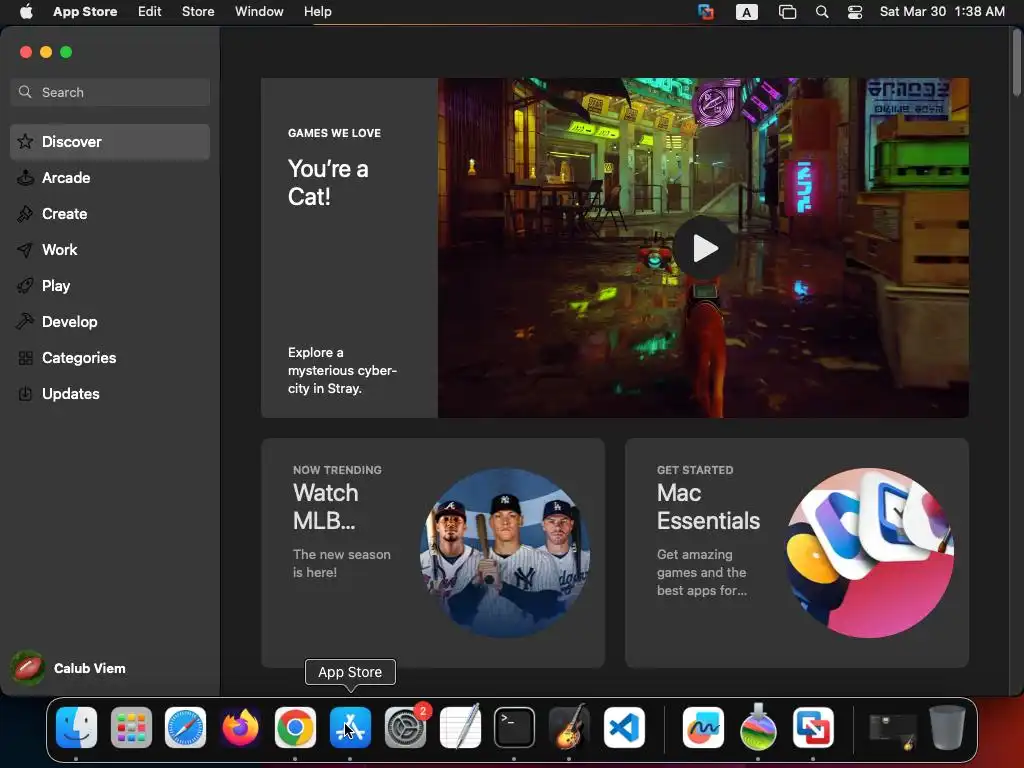Open the Watch MLB trending card
Screen dimensions: 1024x768
[x=433, y=552]
